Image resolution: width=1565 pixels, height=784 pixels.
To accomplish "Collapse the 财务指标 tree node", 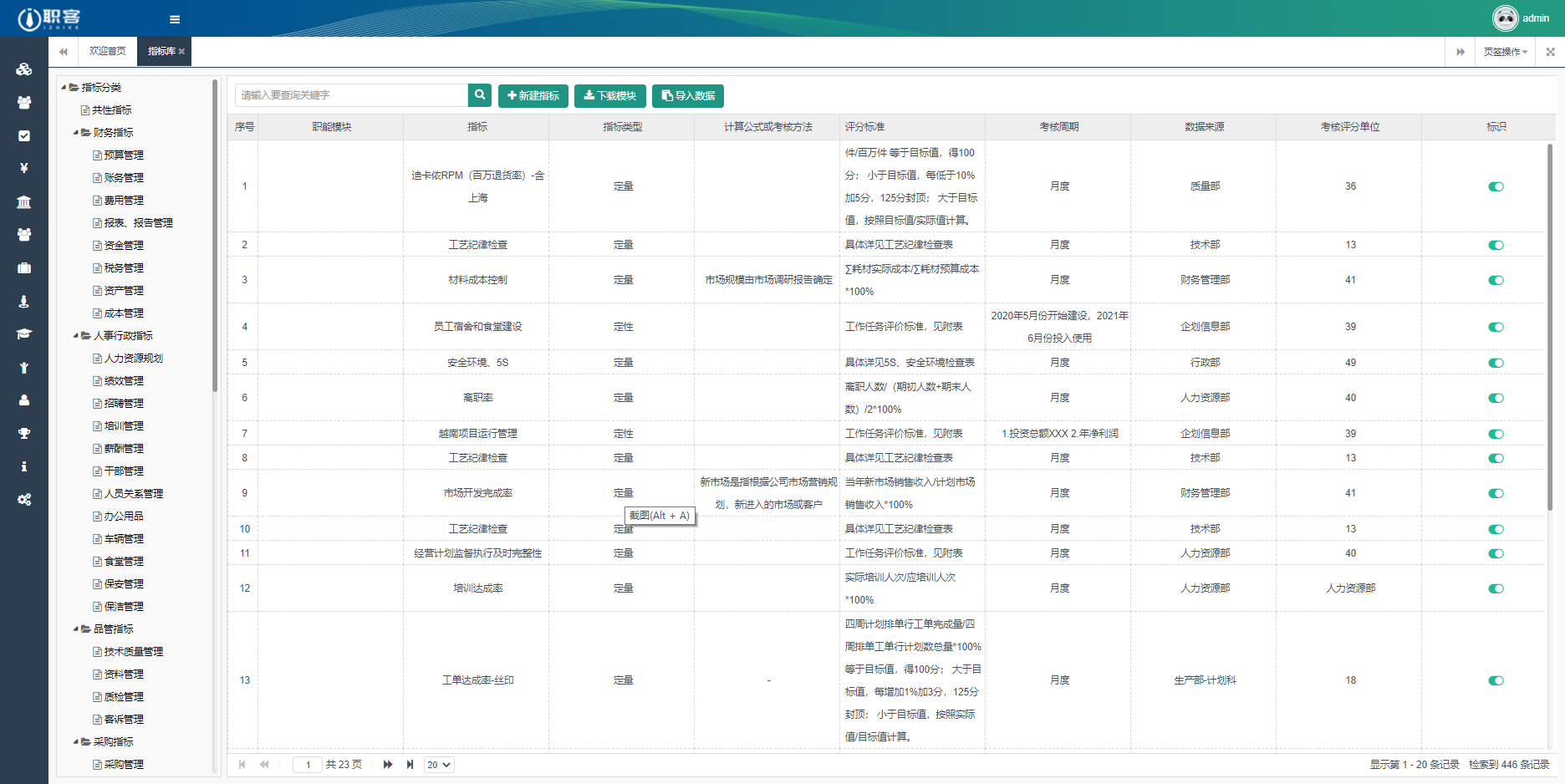I will click(x=74, y=132).
